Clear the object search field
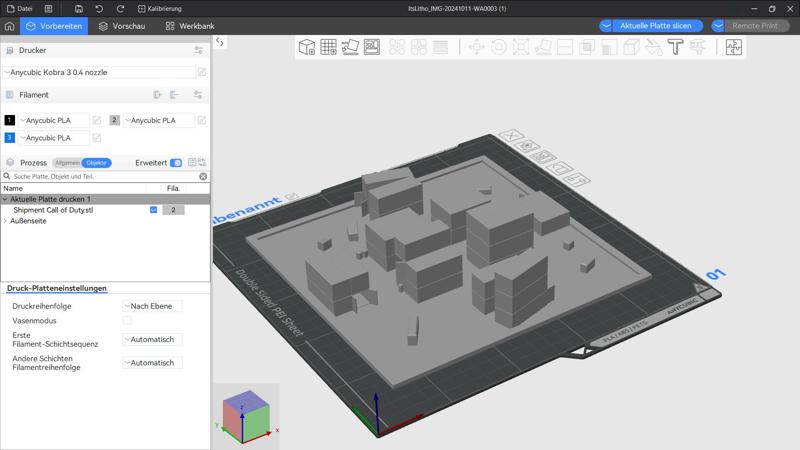 click(203, 177)
